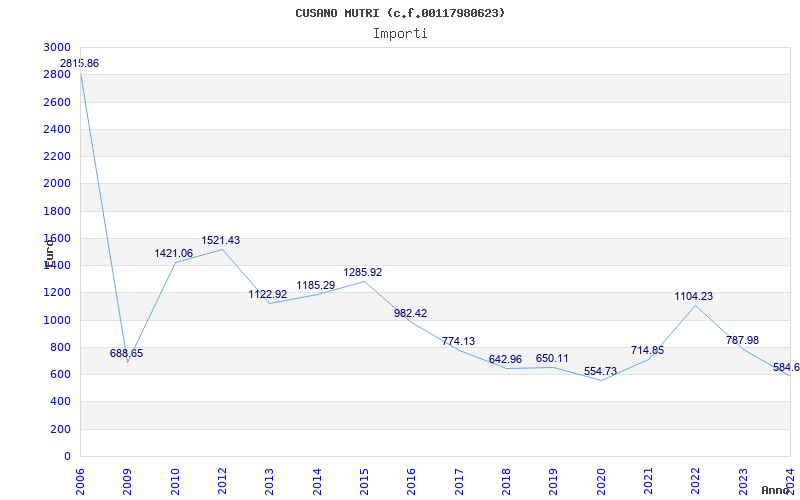This screenshot has height=500, width=800.
Task: Click the y-axis value 2800
Action: (57, 74)
